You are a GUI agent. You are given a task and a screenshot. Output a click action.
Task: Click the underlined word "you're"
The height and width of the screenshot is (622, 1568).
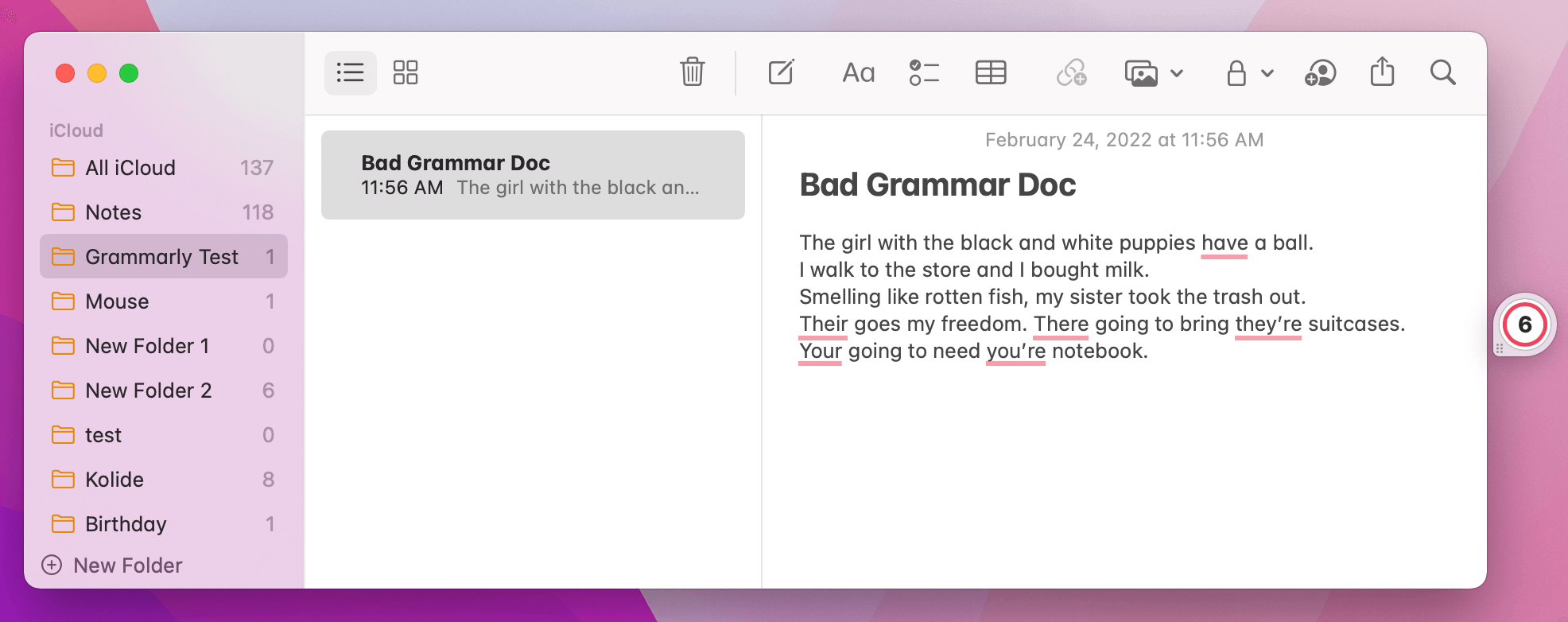(x=1015, y=351)
